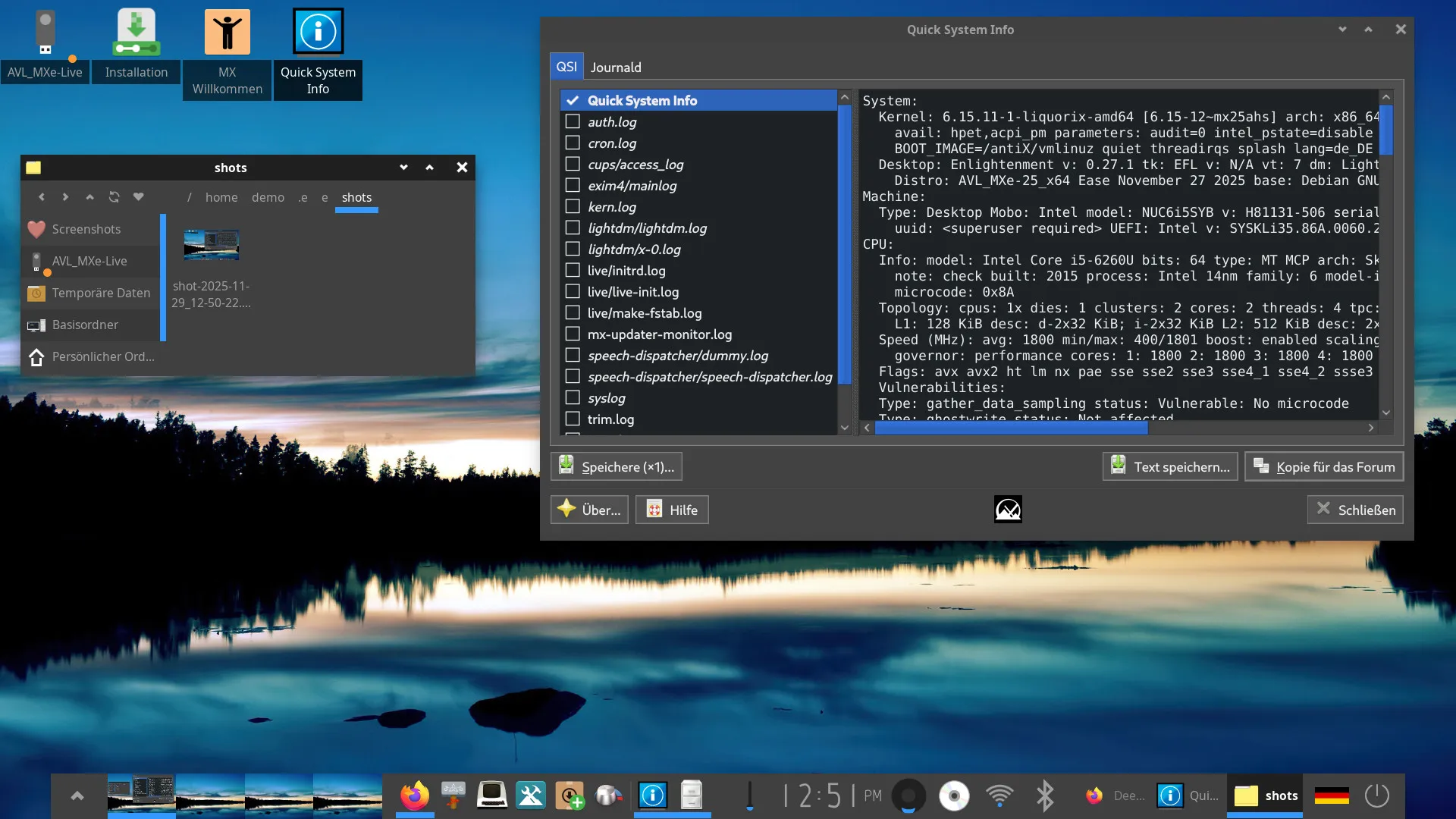1456x819 pixels.
Task: Check the kern.log entry
Action: (x=573, y=206)
